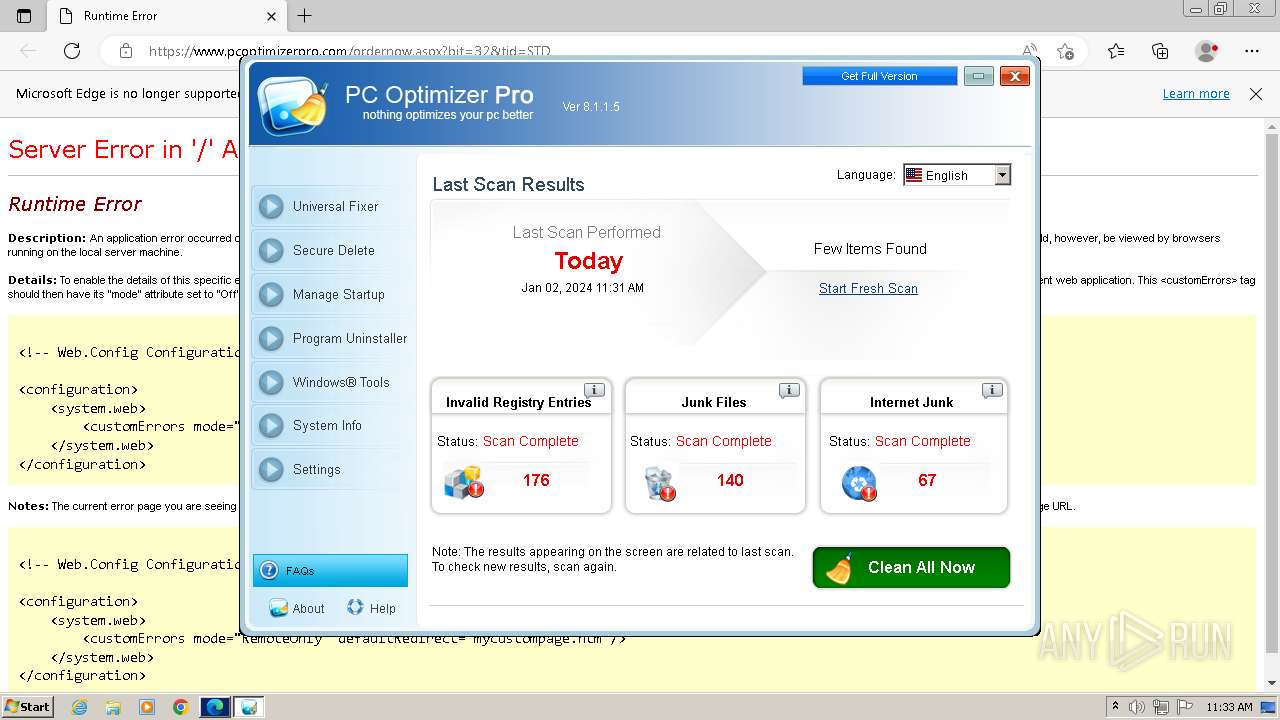This screenshot has width=1280, height=720.
Task: Open Secure Delete section
Action: 331,250
